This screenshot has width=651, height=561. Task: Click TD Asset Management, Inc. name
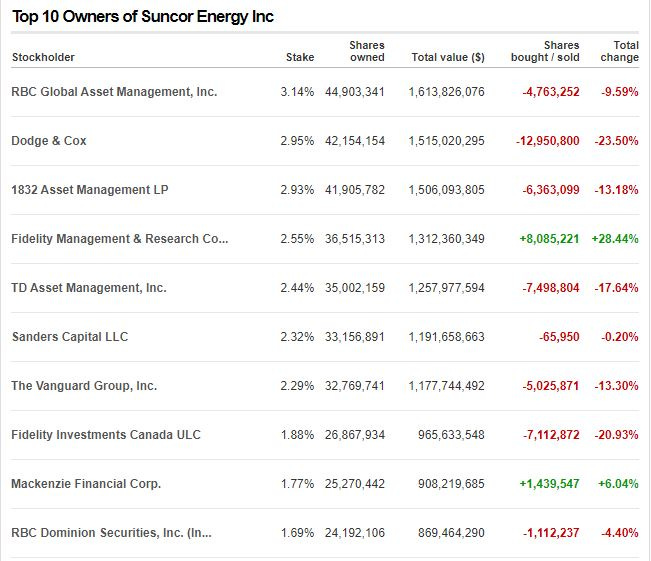point(89,288)
